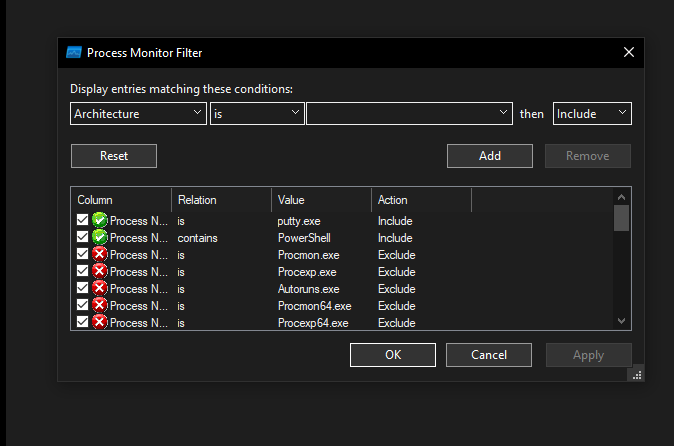Click red exclude icon for Procmon64.exe row

pyautogui.click(x=99, y=306)
